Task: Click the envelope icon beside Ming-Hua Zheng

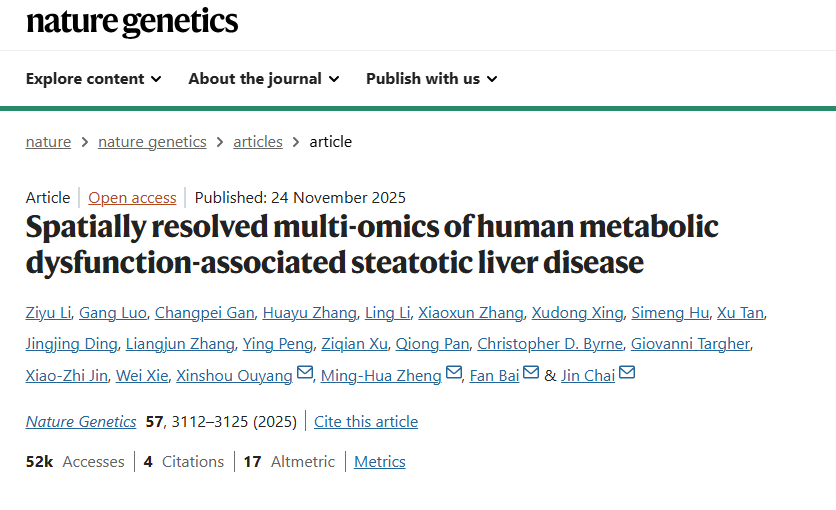Action: (x=454, y=375)
